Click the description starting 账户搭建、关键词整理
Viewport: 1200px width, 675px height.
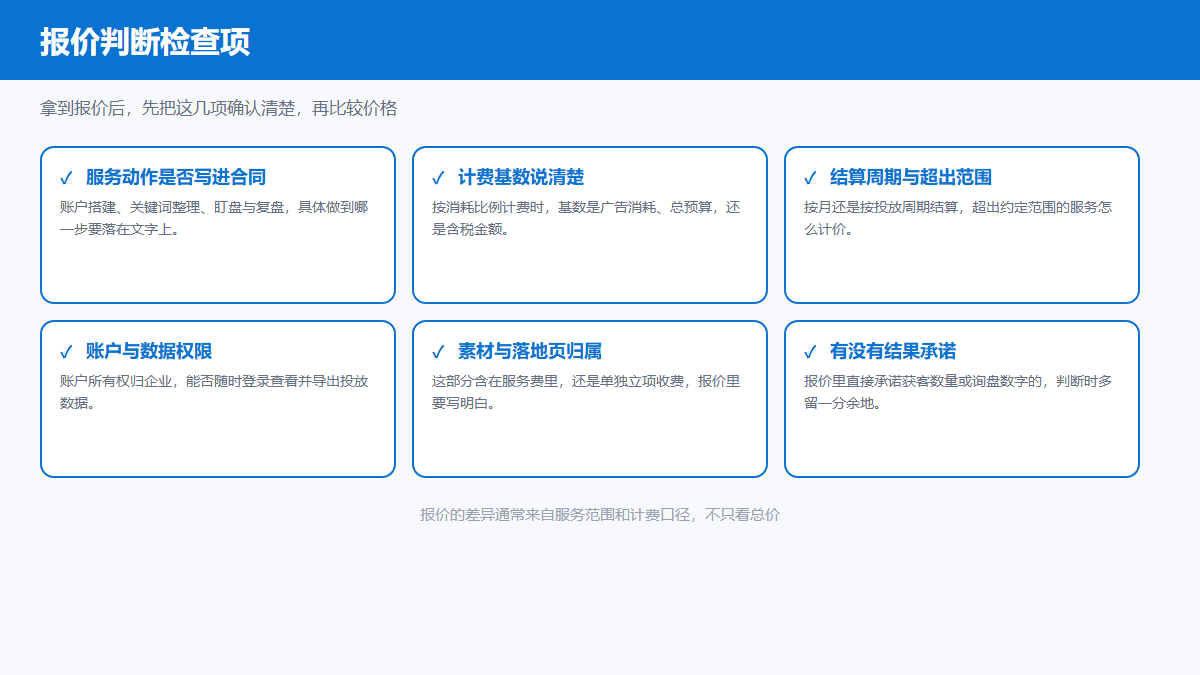click(214, 218)
